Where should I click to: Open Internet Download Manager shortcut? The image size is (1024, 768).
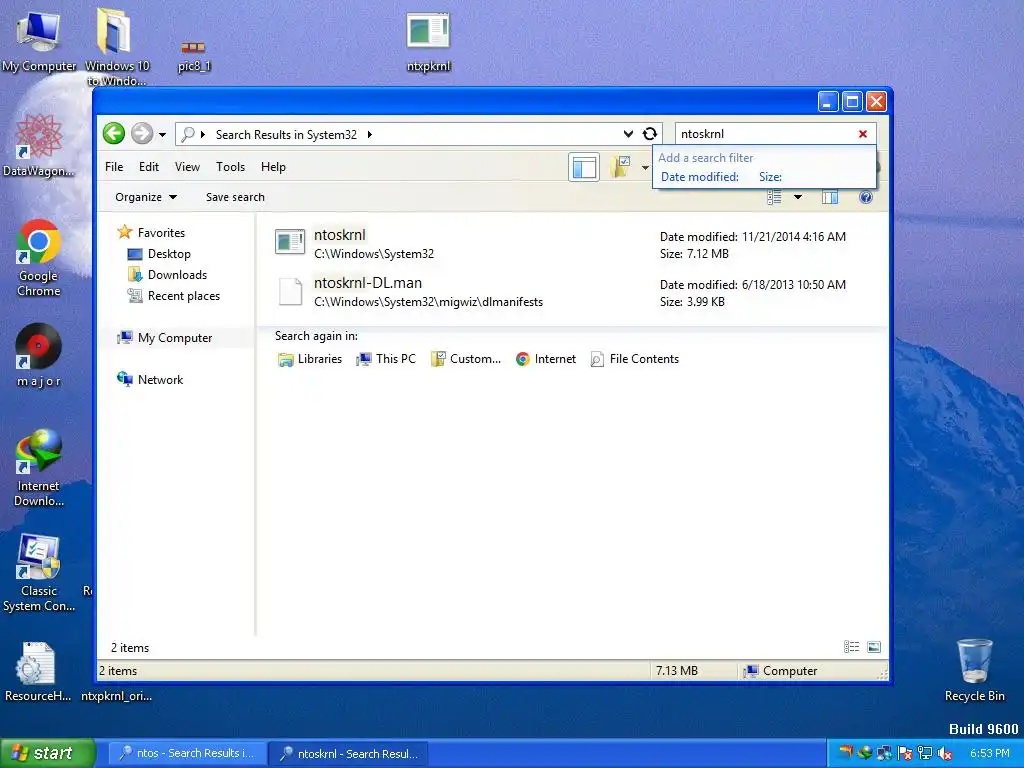pos(39,468)
